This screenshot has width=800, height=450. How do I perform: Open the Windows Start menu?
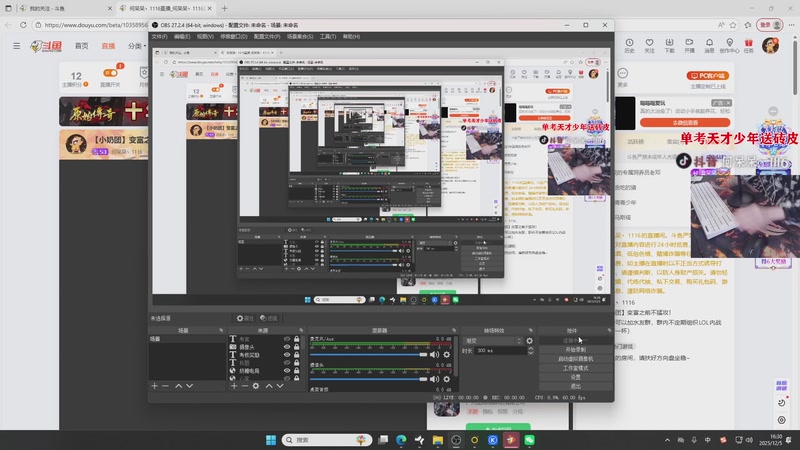click(x=271, y=440)
